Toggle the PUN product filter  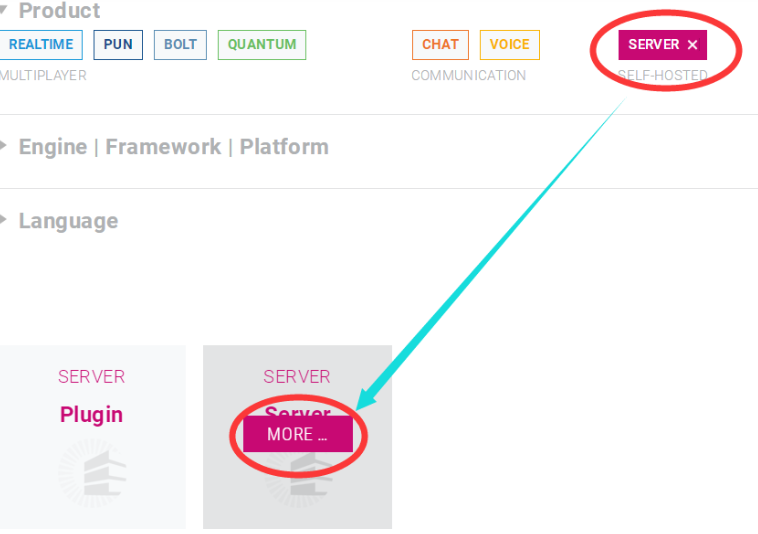(x=118, y=45)
